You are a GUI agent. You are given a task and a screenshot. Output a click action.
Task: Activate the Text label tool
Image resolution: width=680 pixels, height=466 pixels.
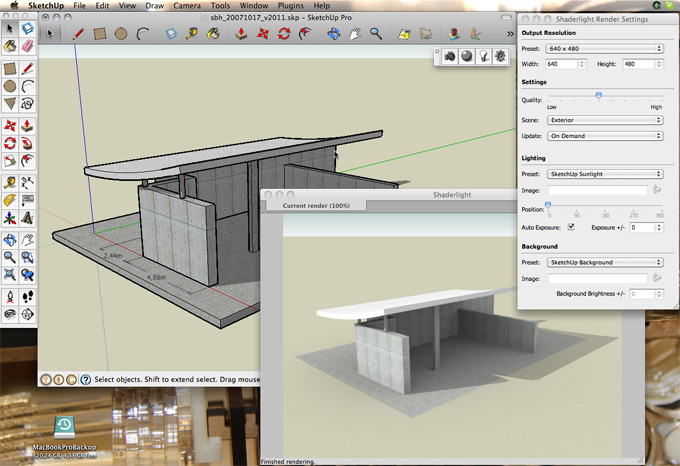click(x=27, y=200)
